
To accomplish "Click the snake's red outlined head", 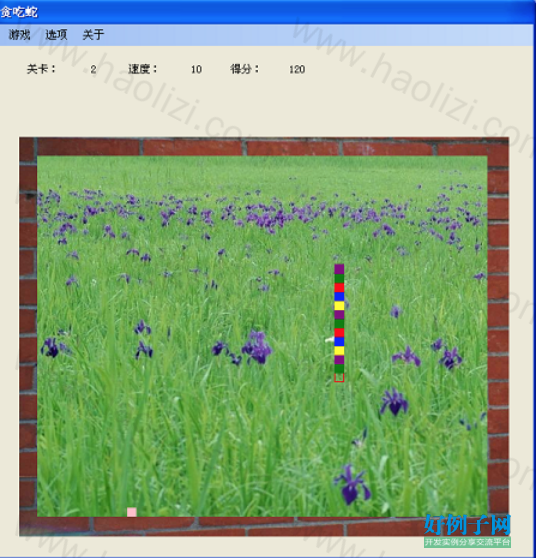I will point(339,377).
